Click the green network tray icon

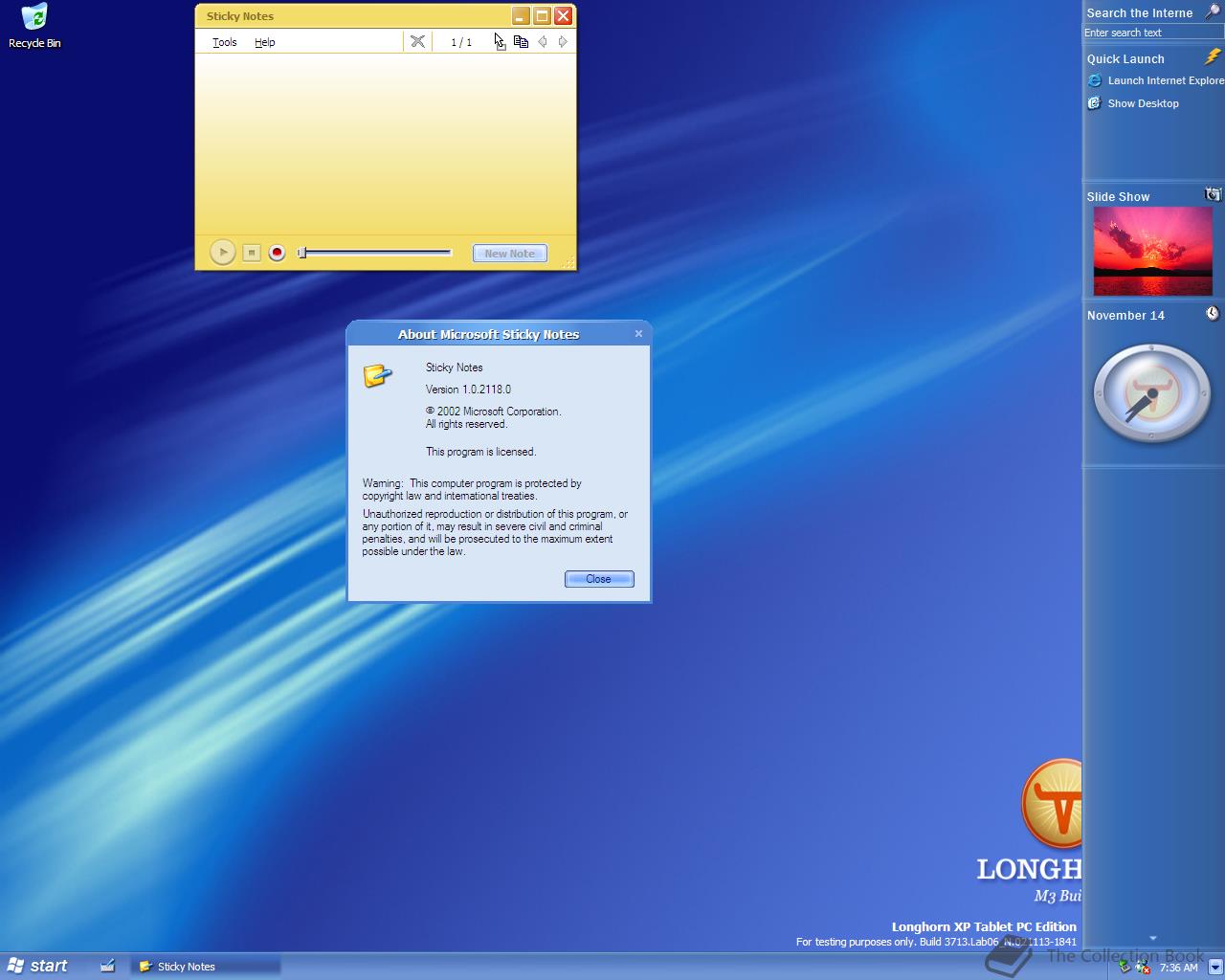[x=1125, y=968]
